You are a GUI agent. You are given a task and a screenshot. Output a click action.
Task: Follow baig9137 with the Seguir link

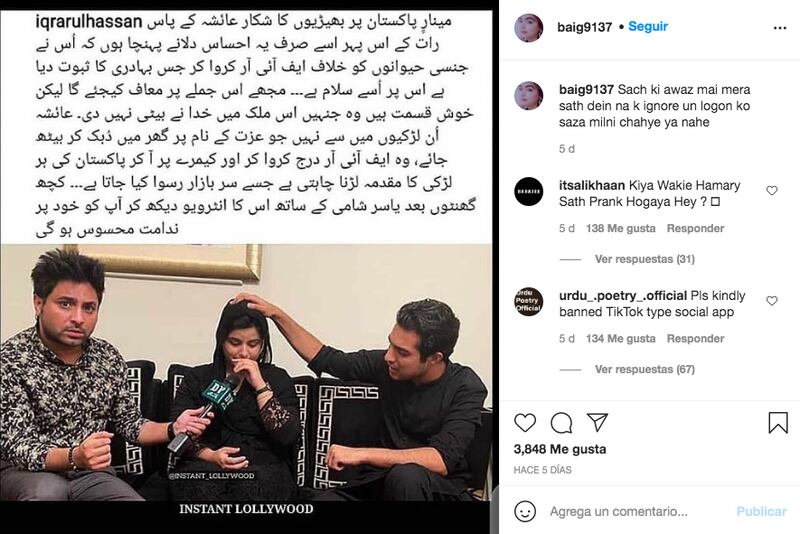[648, 27]
